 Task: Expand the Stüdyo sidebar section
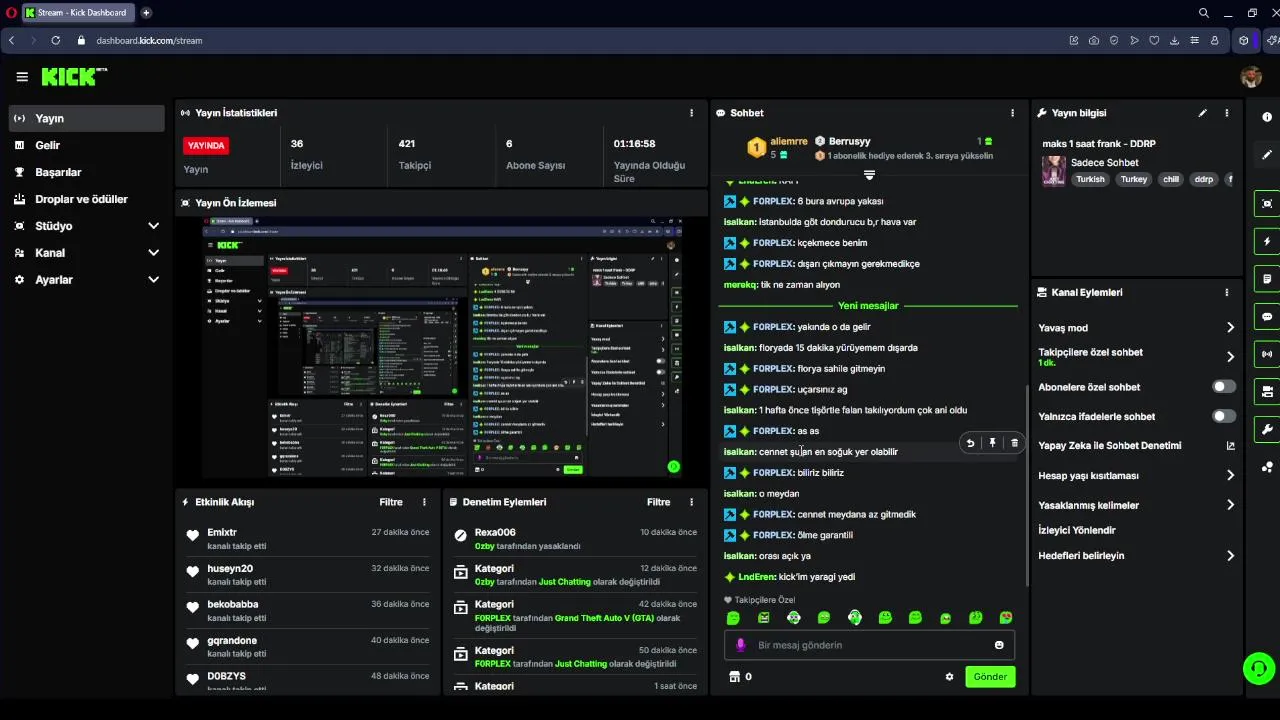click(x=153, y=226)
